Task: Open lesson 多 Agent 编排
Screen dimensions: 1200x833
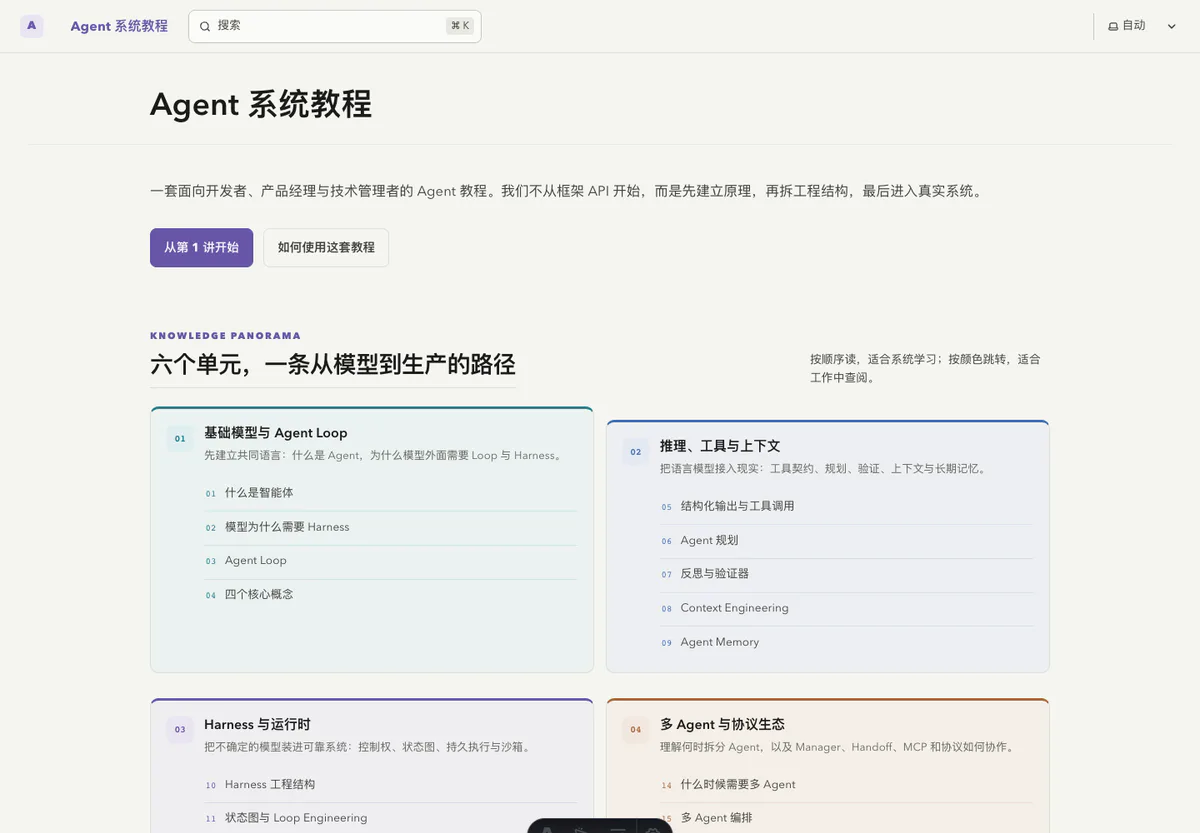Action: pos(846,818)
